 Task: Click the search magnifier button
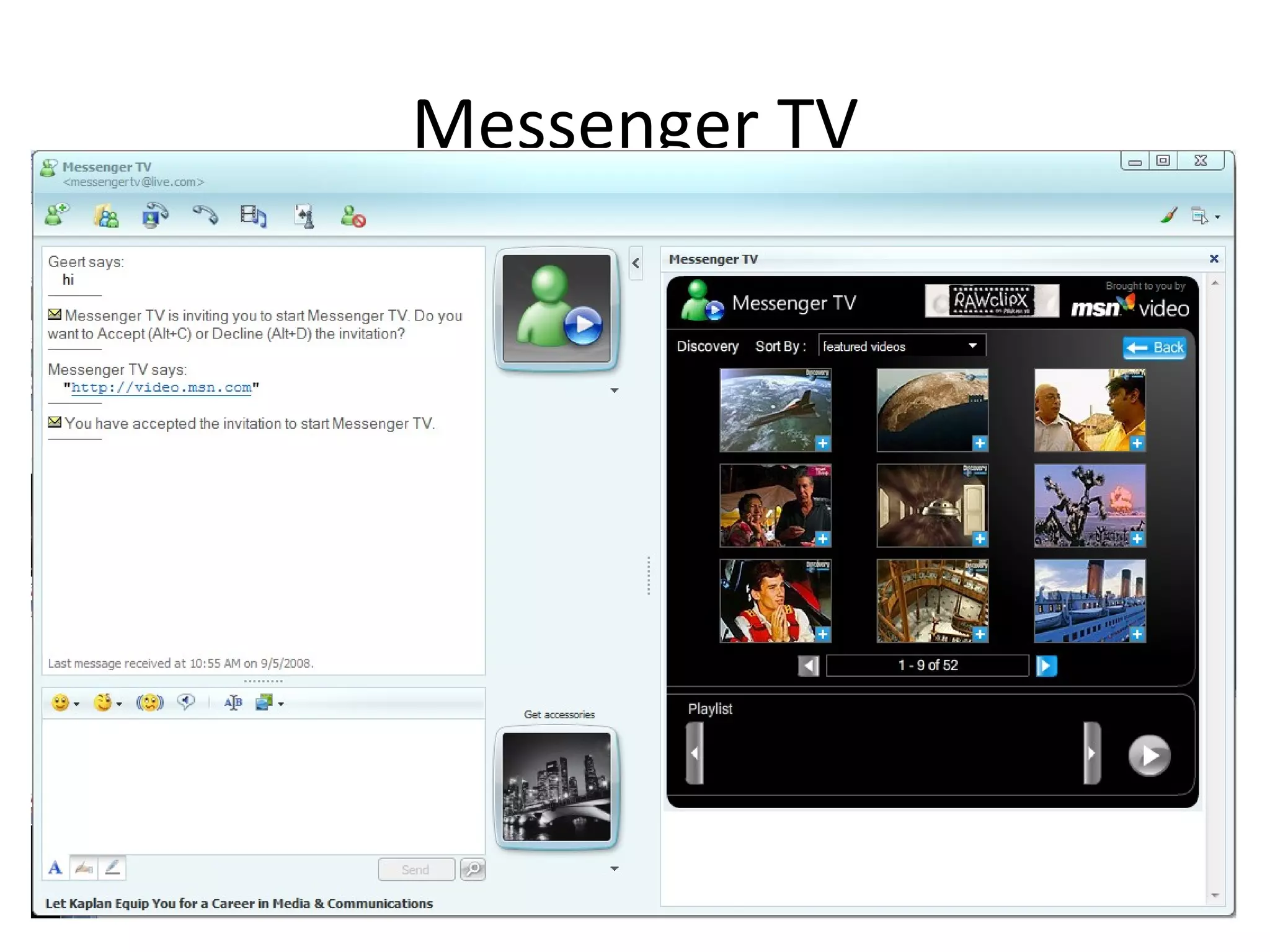coord(473,870)
